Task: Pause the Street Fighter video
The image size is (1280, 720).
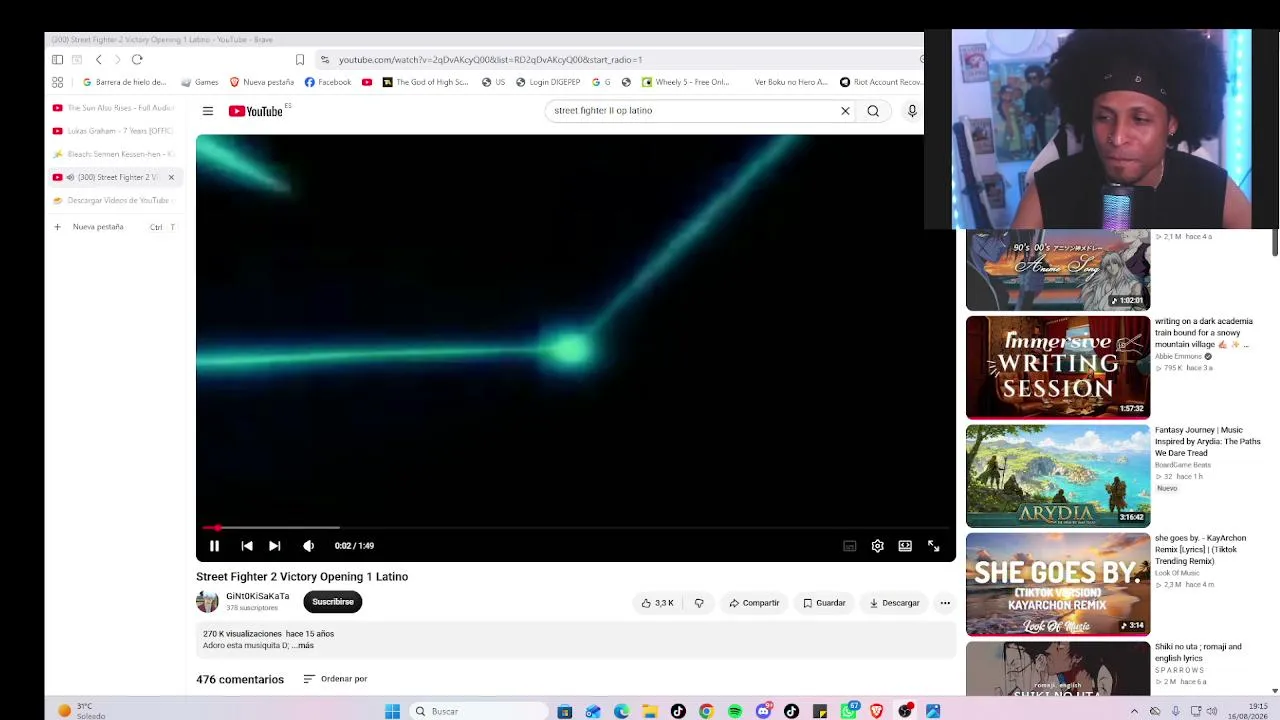Action: (x=214, y=546)
